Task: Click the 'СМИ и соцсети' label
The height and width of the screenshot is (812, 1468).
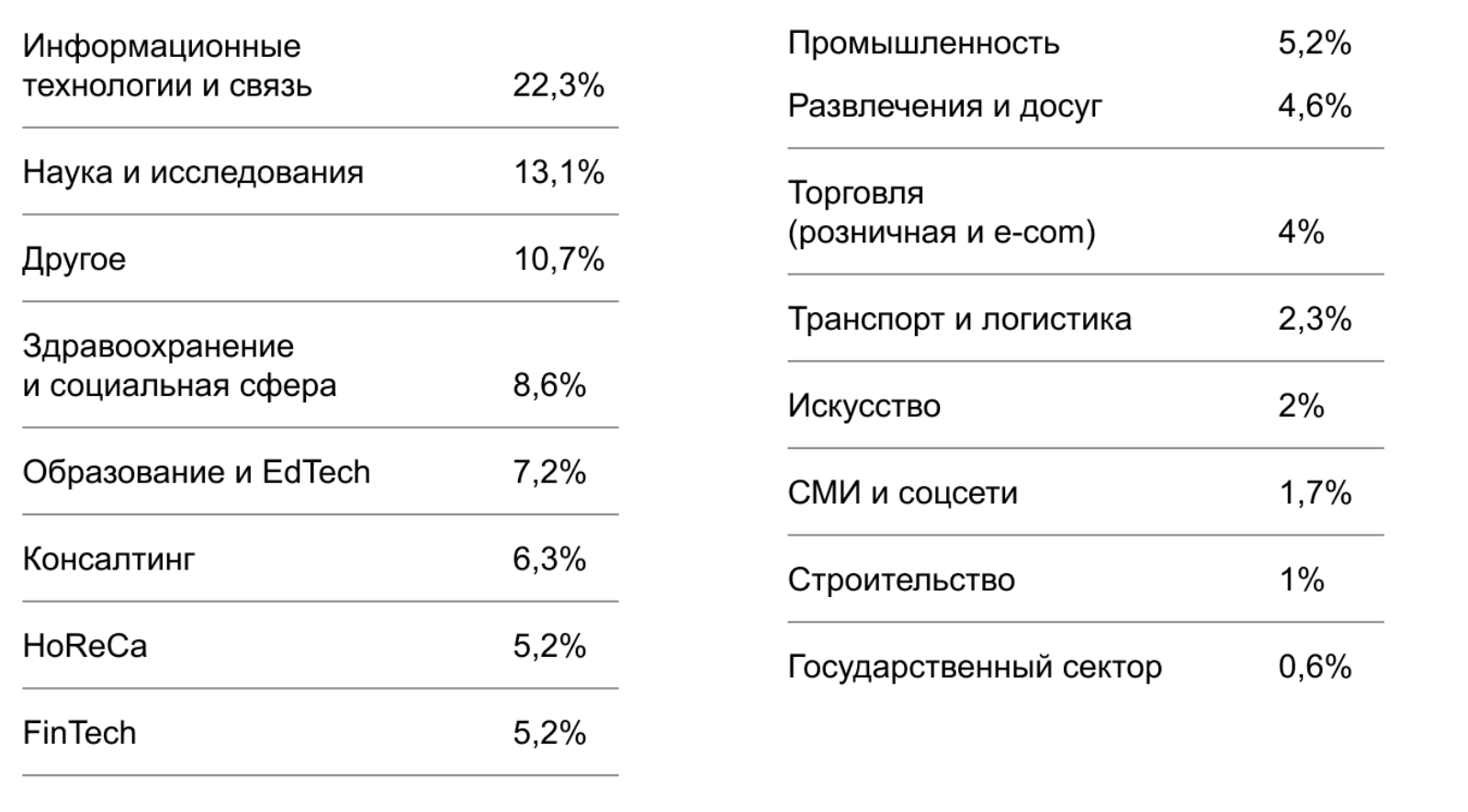Action: pos(902,493)
